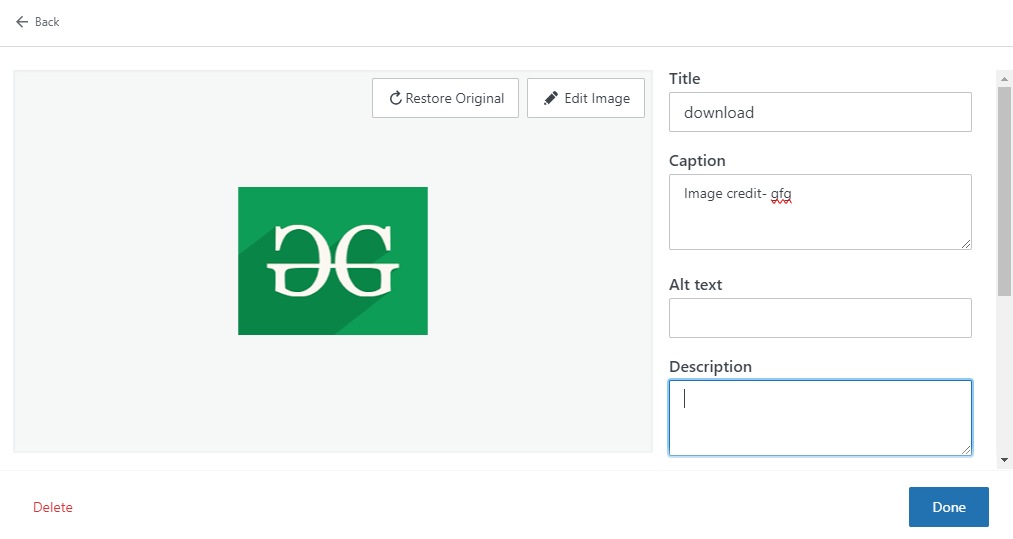1013x539 pixels.
Task: Click the circular arrow Restore Original icon
Action: [395, 99]
